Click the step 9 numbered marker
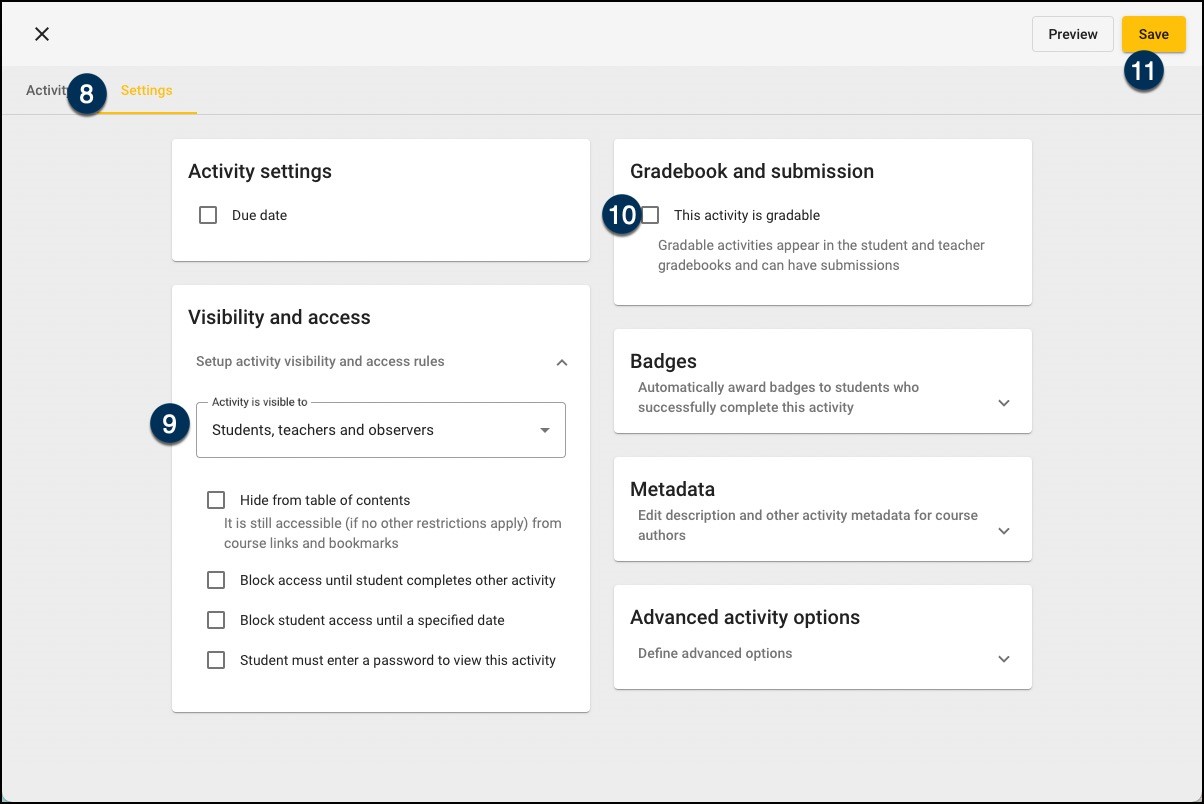Screen dimensions: 1204x804 point(169,424)
